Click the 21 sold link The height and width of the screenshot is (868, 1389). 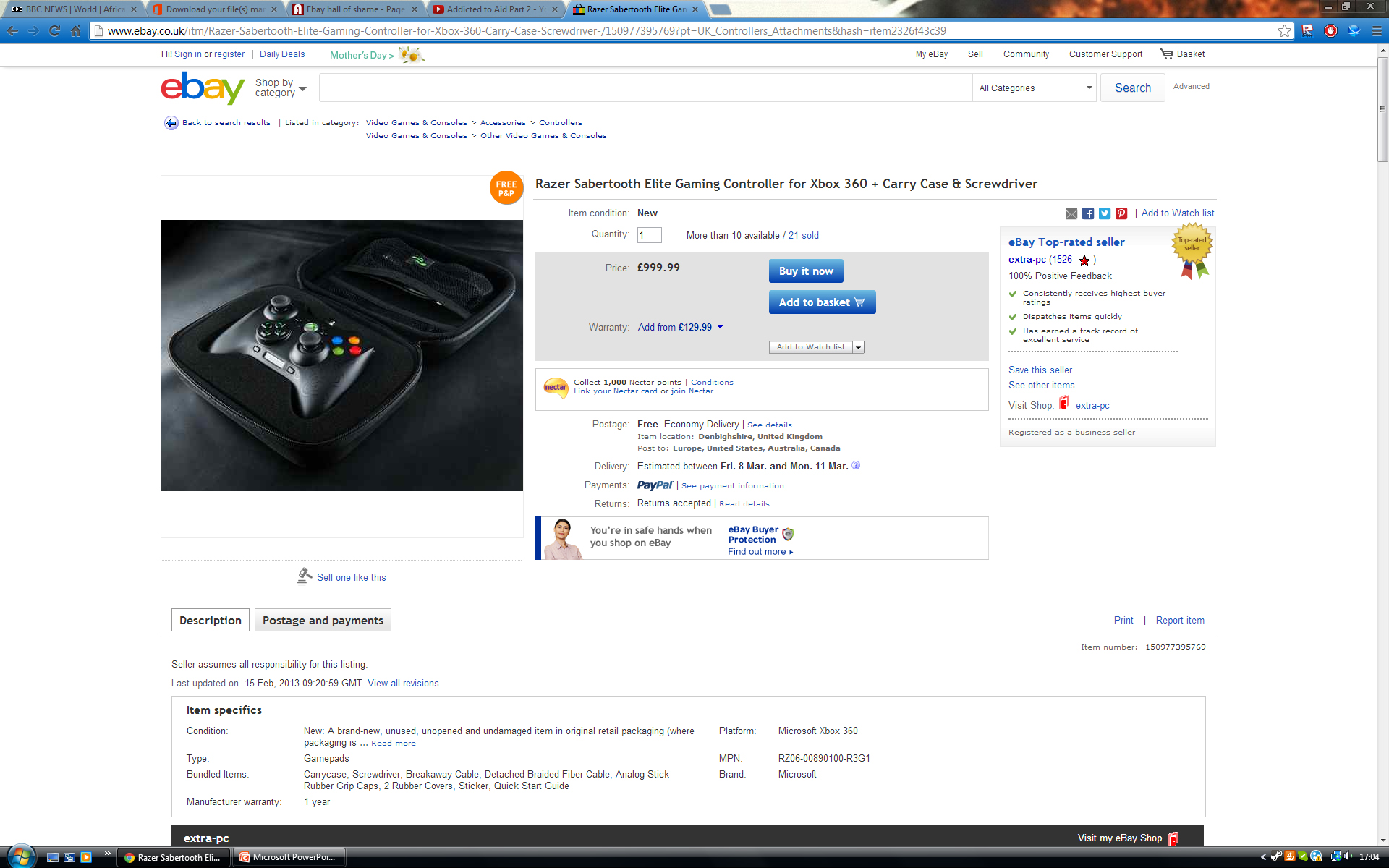[x=804, y=235]
